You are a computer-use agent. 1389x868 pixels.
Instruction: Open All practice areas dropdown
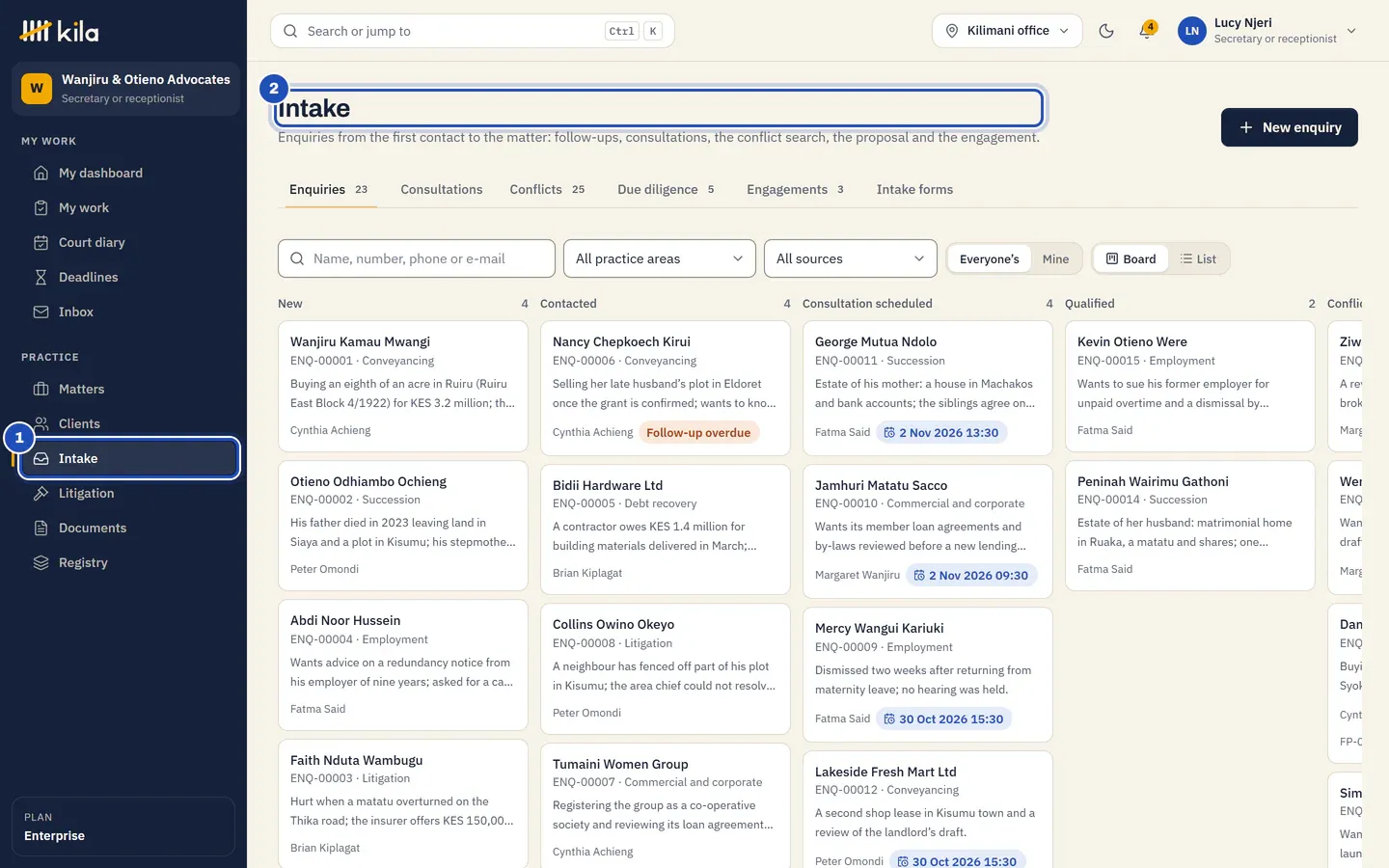point(660,258)
